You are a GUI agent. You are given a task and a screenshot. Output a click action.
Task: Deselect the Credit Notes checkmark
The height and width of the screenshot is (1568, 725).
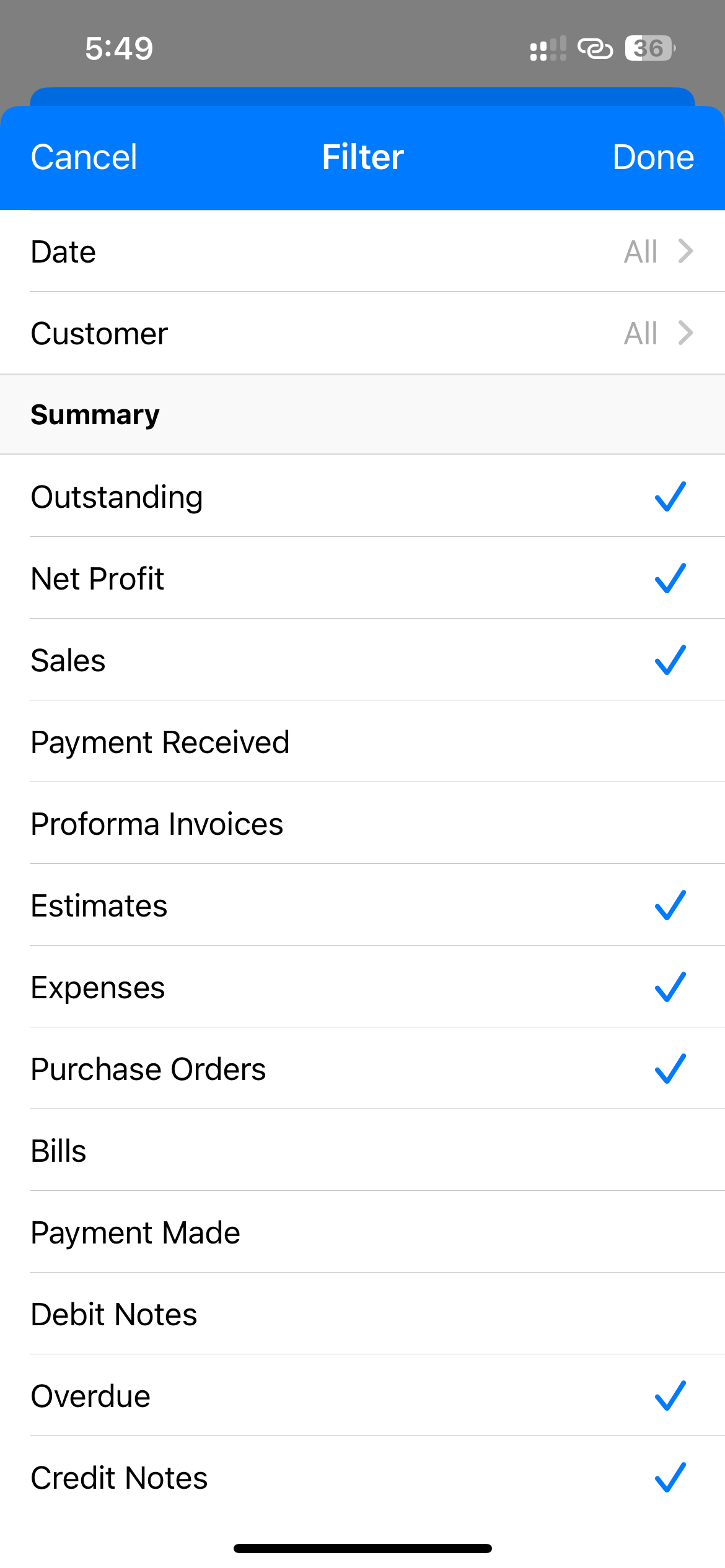(670, 1478)
